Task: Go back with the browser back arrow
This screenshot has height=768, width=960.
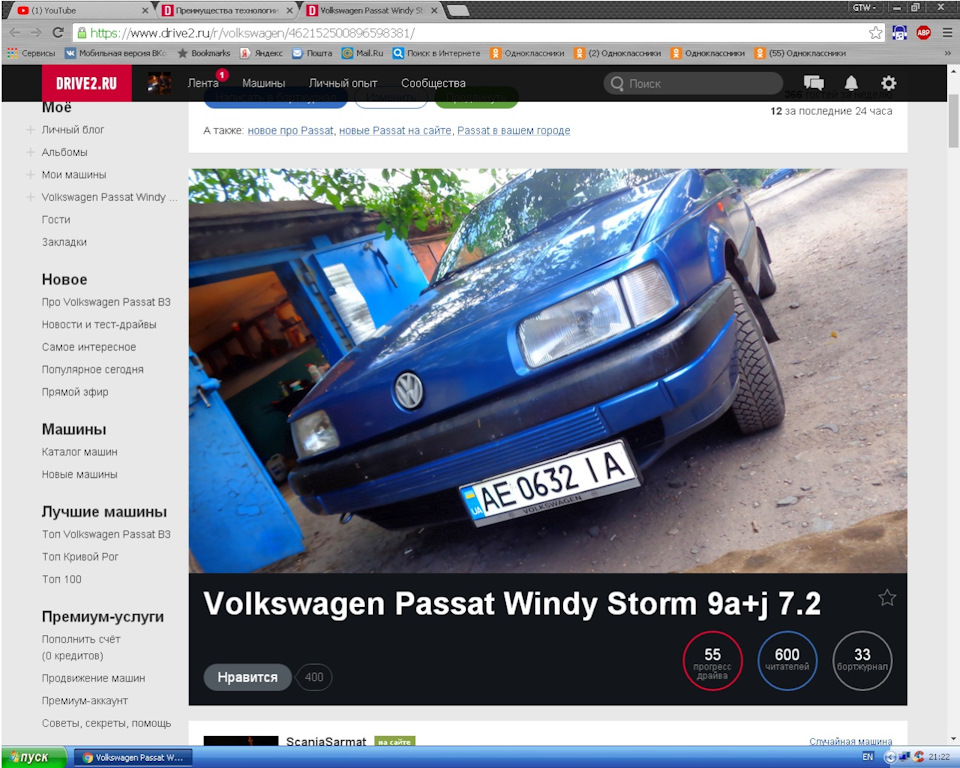Action: coord(15,33)
